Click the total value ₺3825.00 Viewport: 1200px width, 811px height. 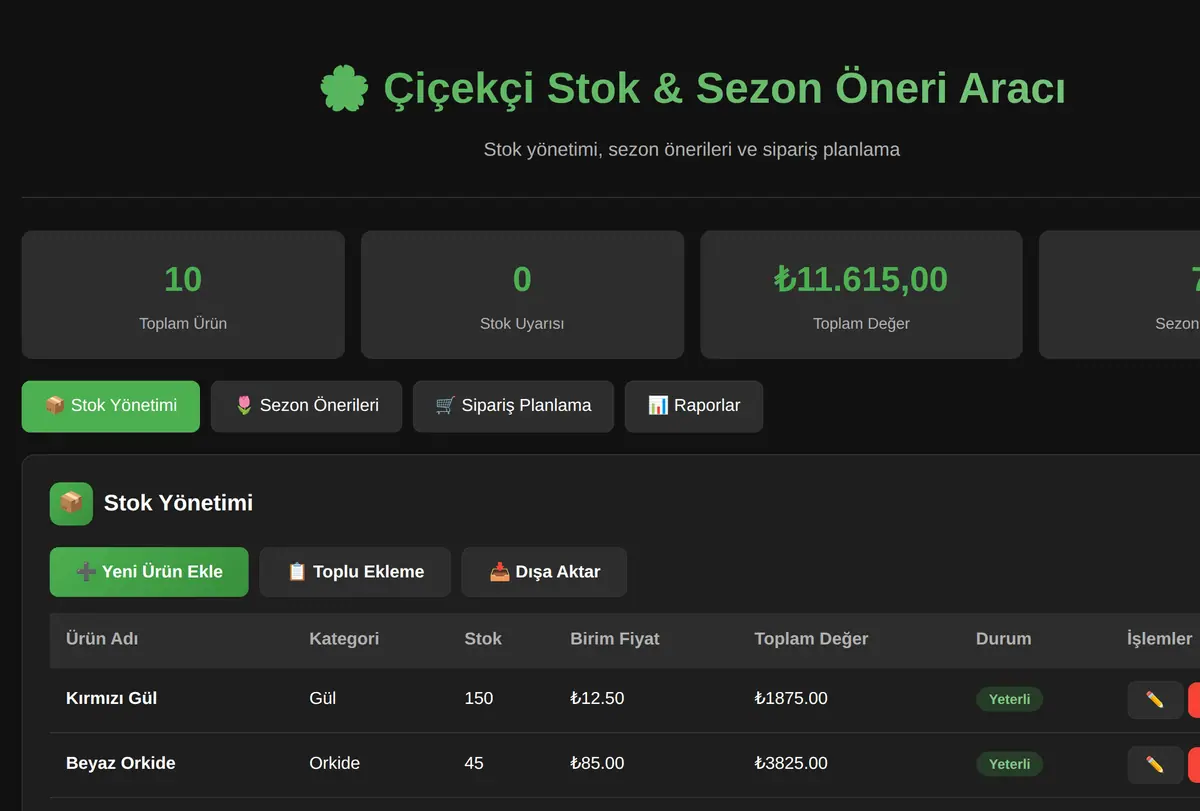(x=791, y=763)
